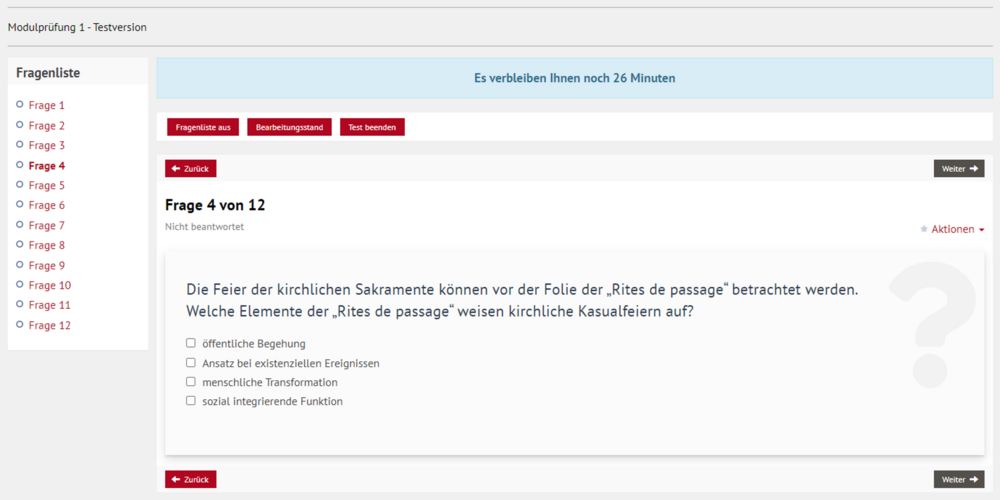Check the 'öffentliche Begehung' checkbox
Screen dimensions: 1000x500
coord(191,343)
